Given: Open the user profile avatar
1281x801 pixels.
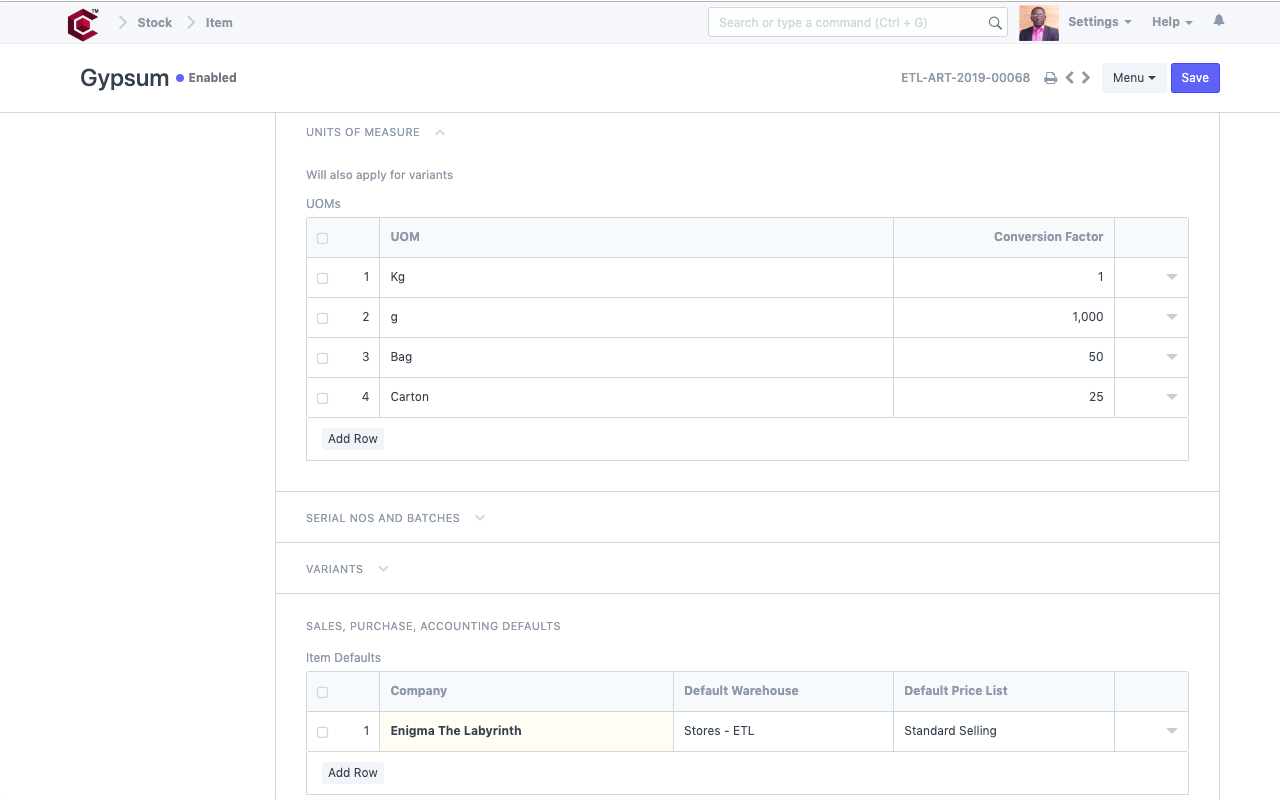Looking at the screenshot, I should click(1038, 21).
